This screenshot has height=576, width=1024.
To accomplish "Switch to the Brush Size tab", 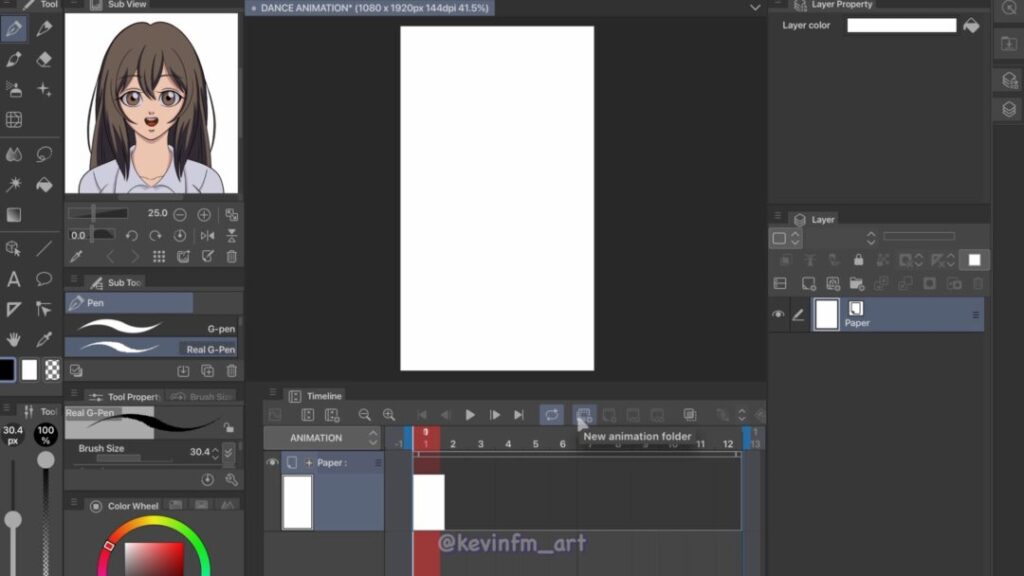I will click(x=202, y=396).
